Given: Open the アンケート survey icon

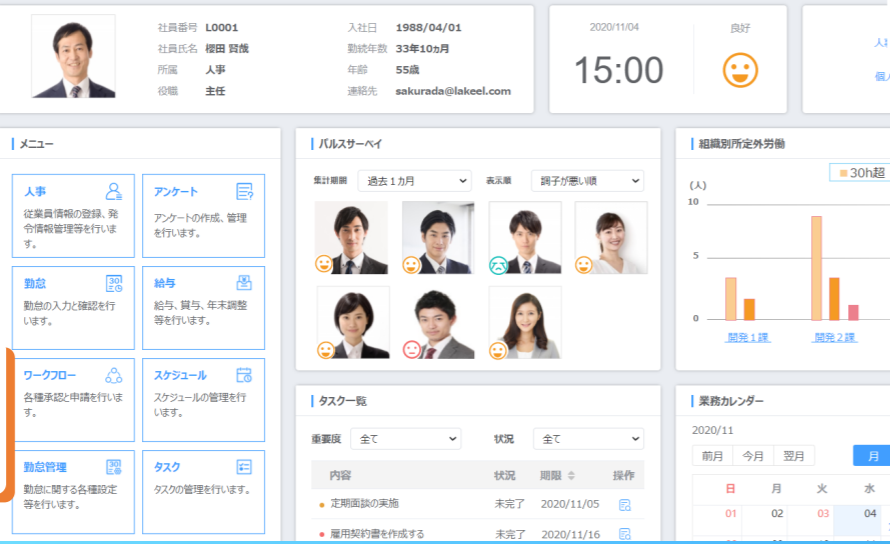Looking at the screenshot, I should pyautogui.click(x=244, y=191).
